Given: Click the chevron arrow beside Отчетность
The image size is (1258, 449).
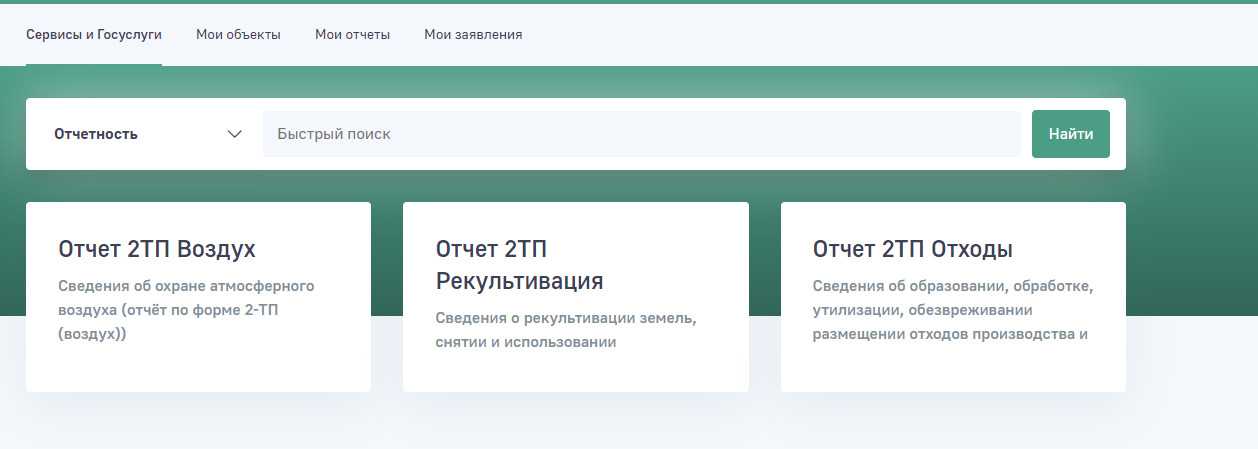Looking at the screenshot, I should tap(235, 134).
